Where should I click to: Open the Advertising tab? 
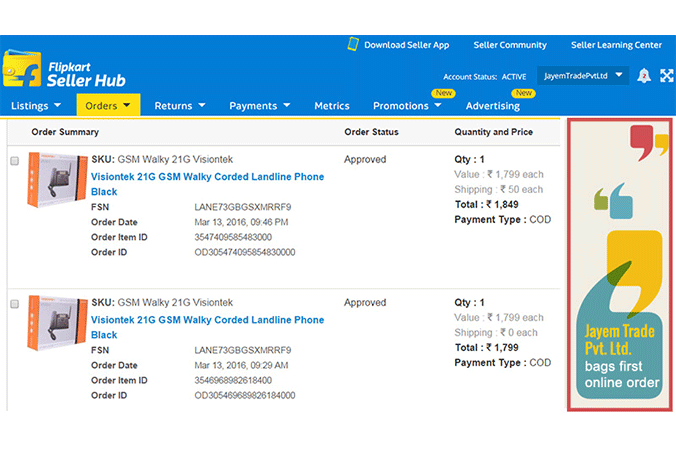tap(492, 106)
